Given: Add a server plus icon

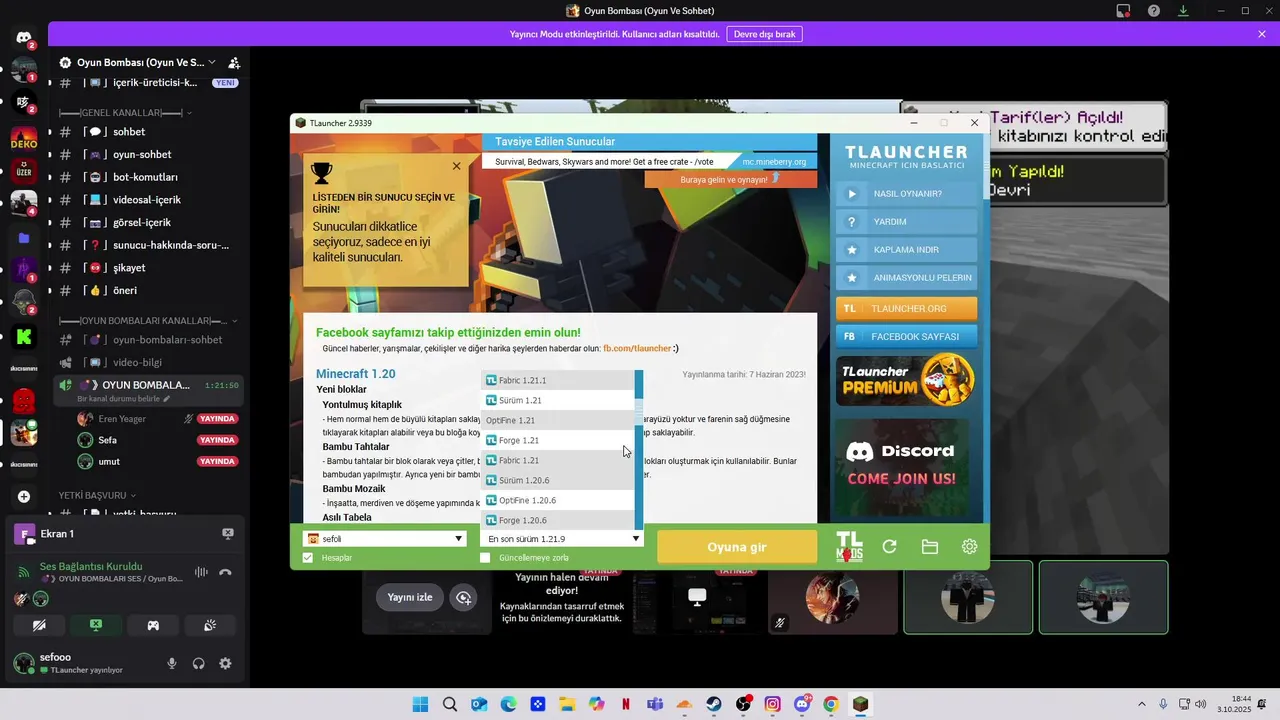Looking at the screenshot, I should pyautogui.click(x=24, y=496).
